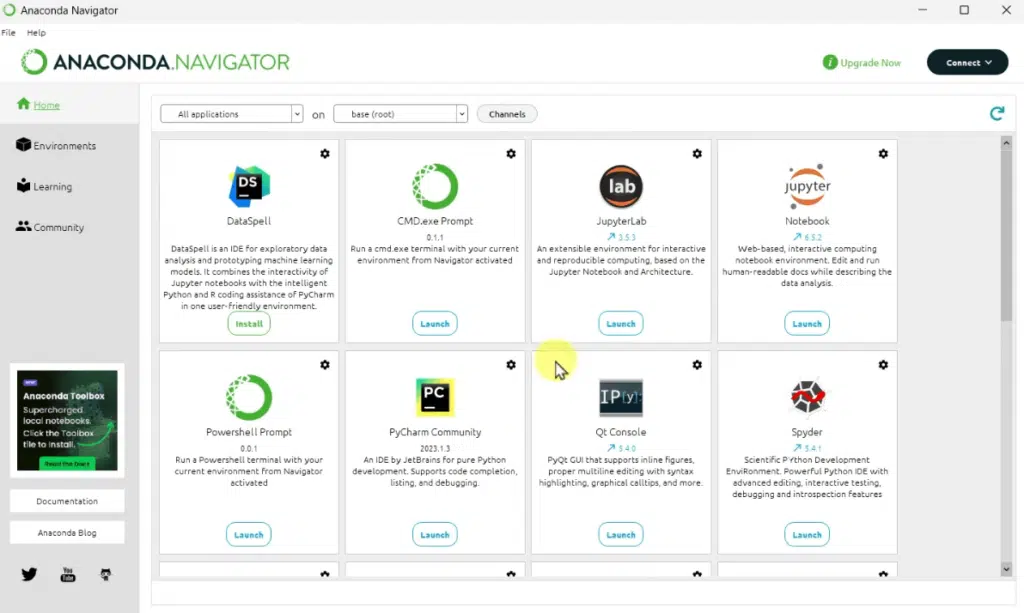
Task: Open the Connect dropdown button
Action: 967,62
